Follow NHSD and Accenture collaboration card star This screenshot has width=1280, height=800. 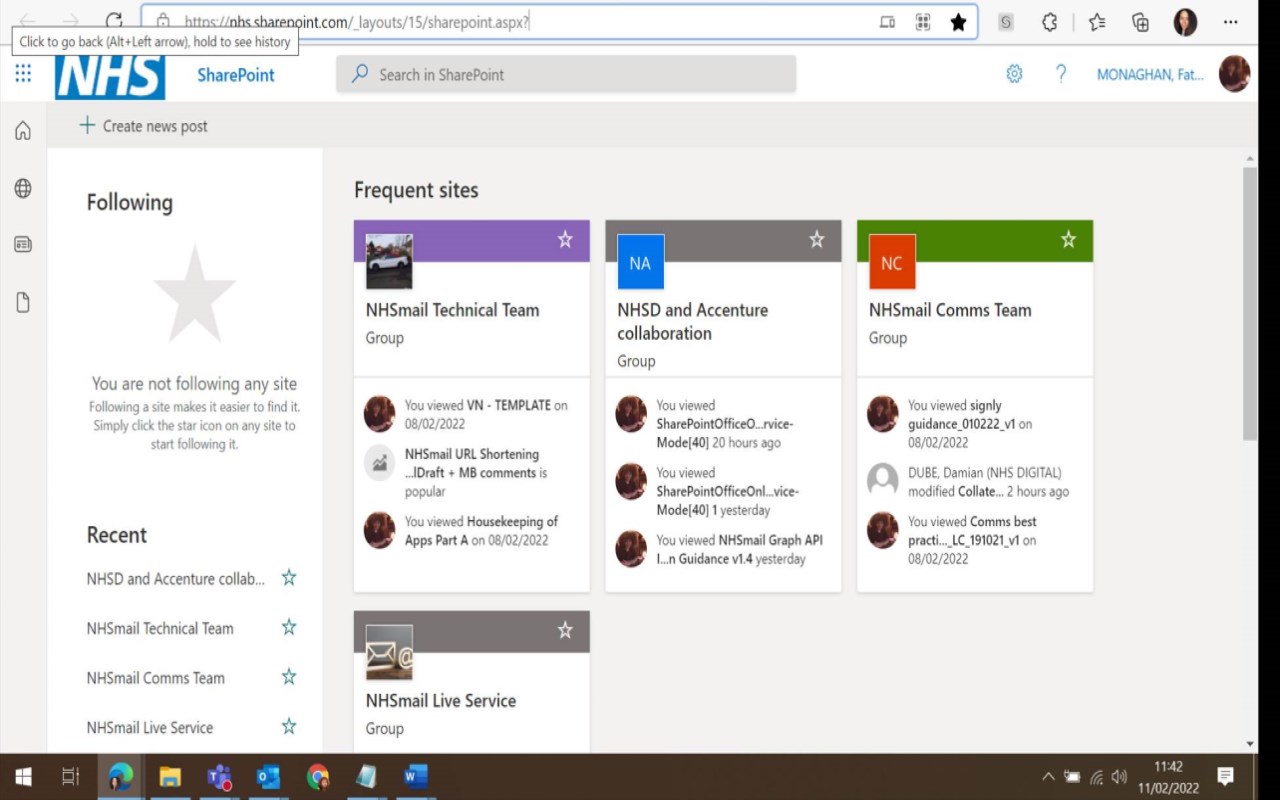(x=817, y=239)
